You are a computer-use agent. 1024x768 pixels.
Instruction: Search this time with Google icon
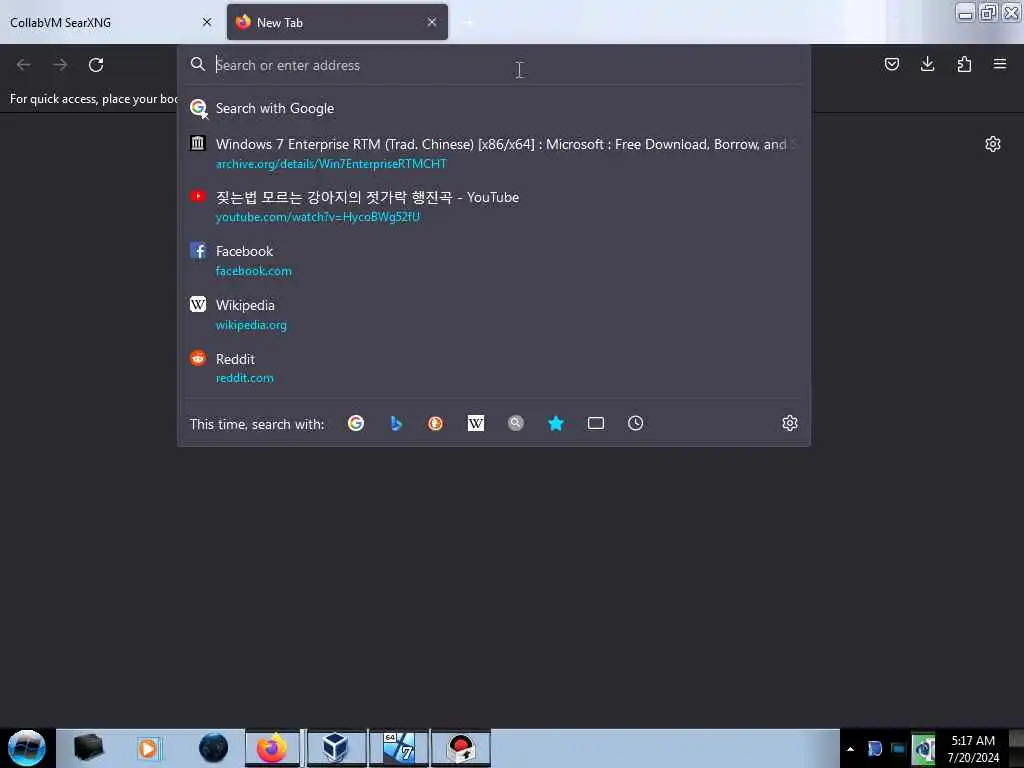coord(356,423)
